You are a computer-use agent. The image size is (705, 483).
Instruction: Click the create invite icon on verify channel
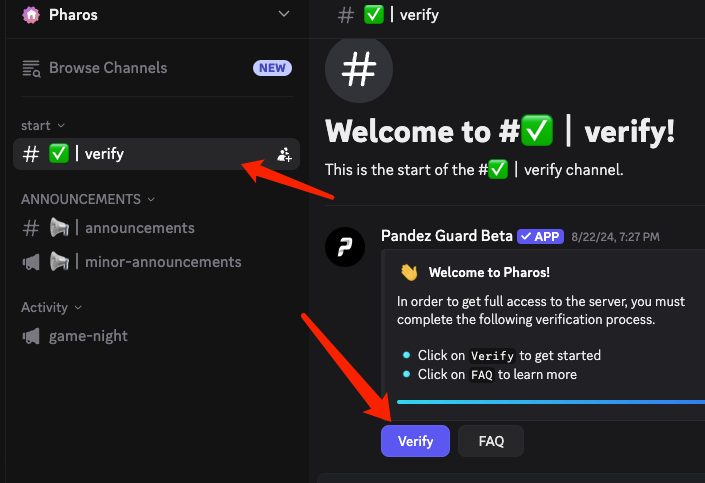(284, 154)
